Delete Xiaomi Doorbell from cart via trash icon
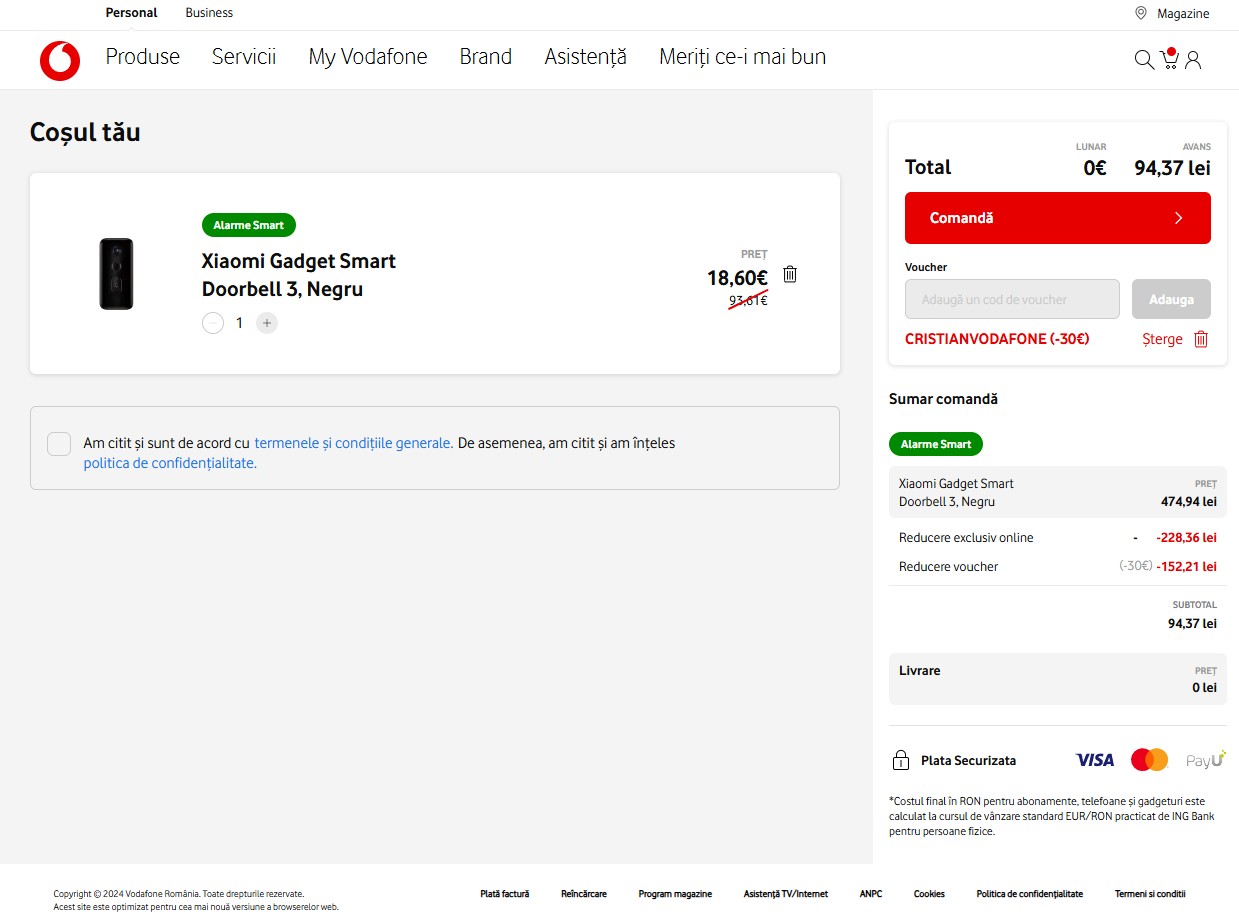 point(790,274)
